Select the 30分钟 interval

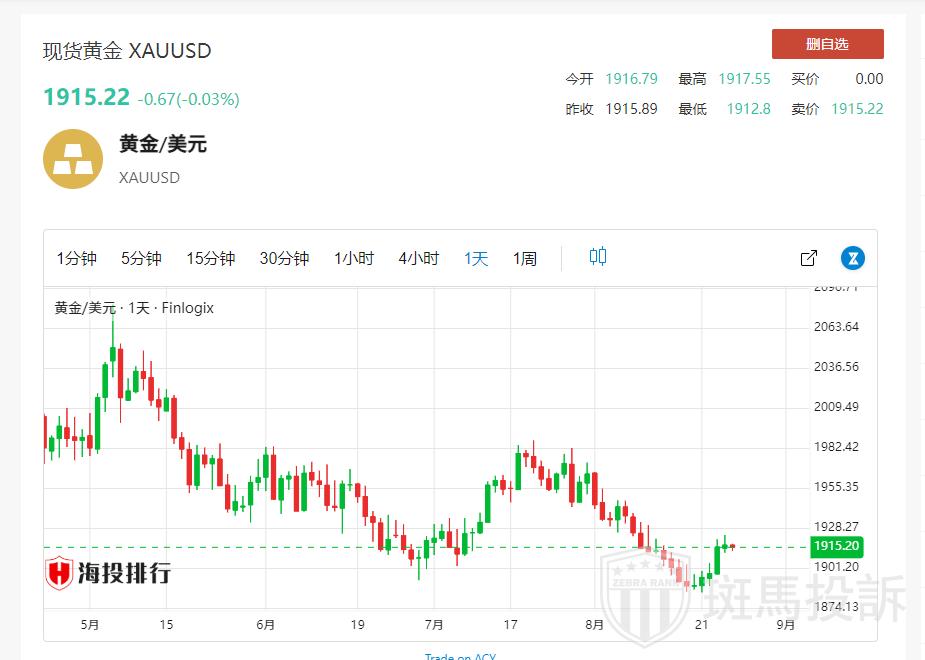tap(284, 258)
